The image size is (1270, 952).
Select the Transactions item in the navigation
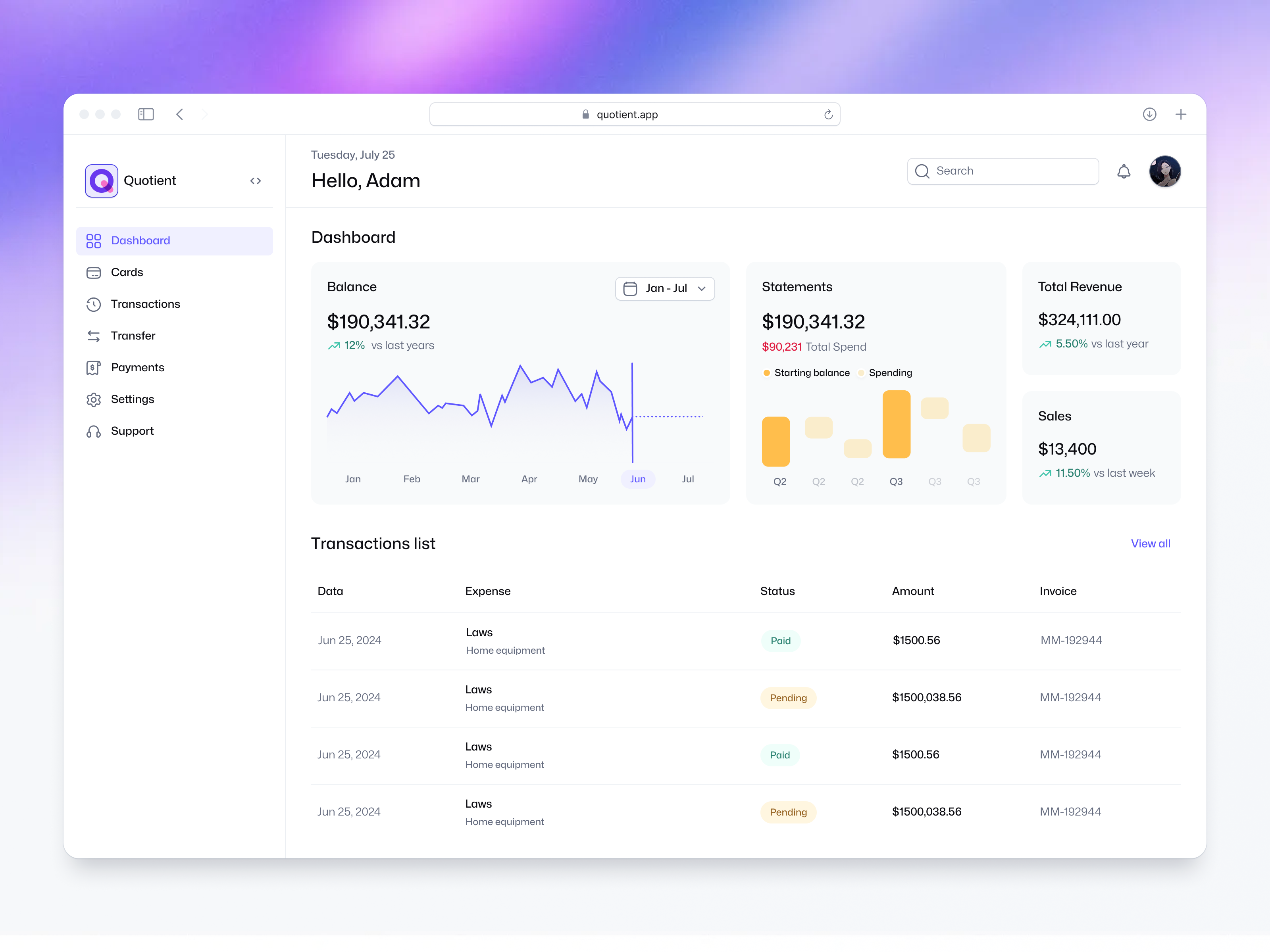coord(145,304)
